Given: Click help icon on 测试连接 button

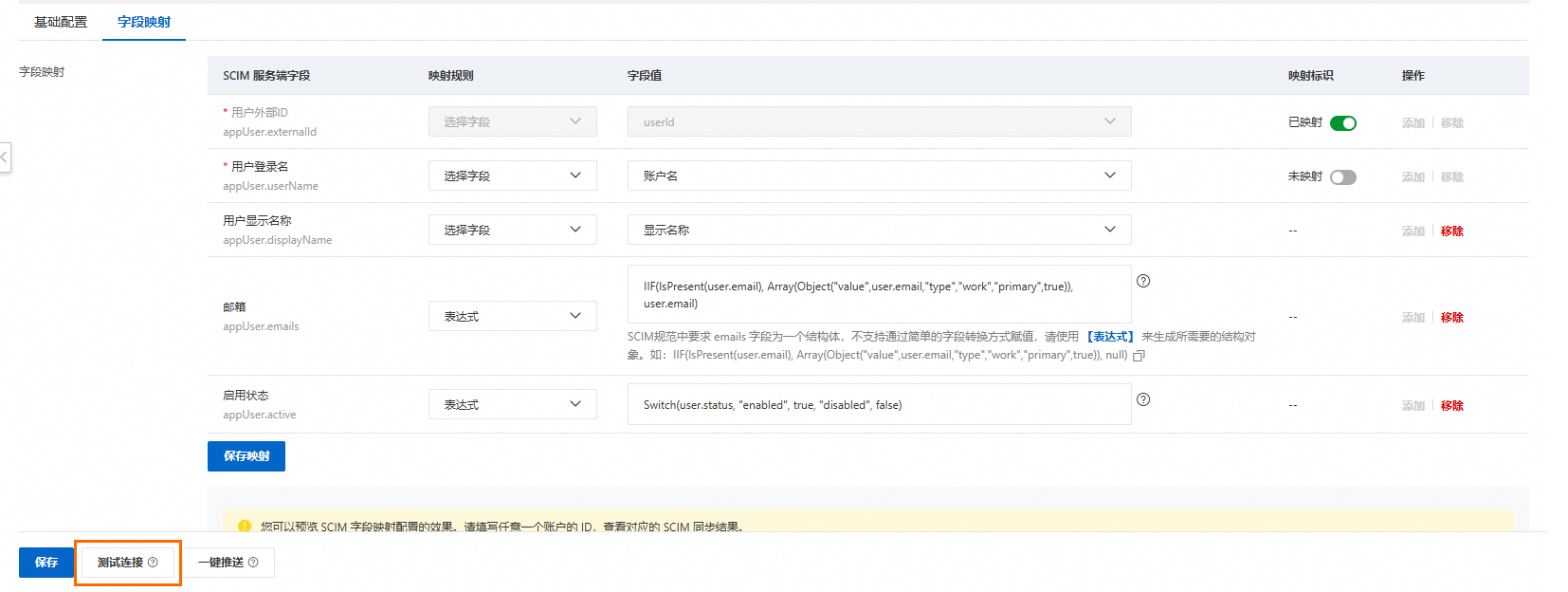Looking at the screenshot, I should coord(153,563).
